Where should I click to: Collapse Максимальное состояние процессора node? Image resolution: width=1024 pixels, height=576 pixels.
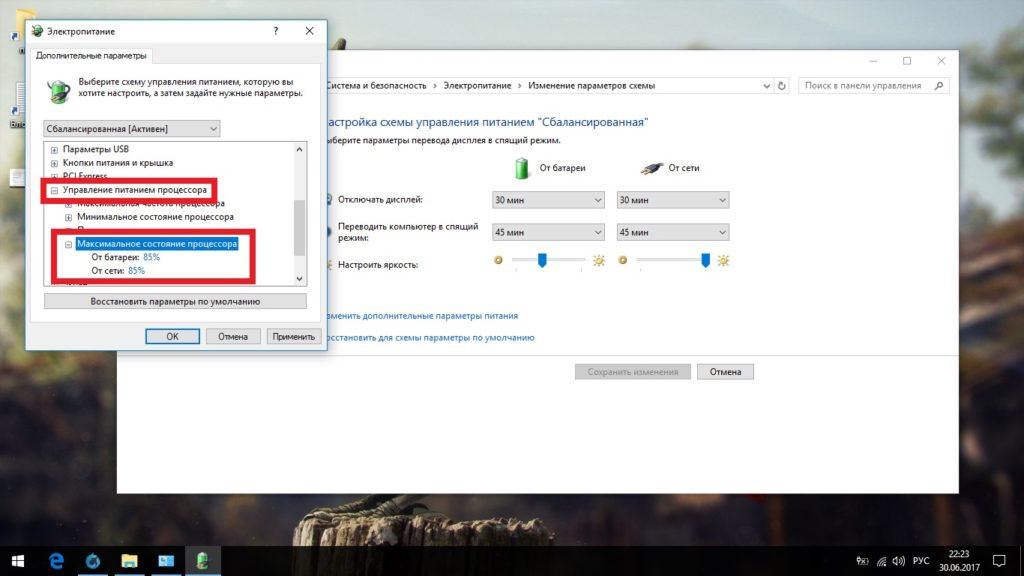(69, 244)
